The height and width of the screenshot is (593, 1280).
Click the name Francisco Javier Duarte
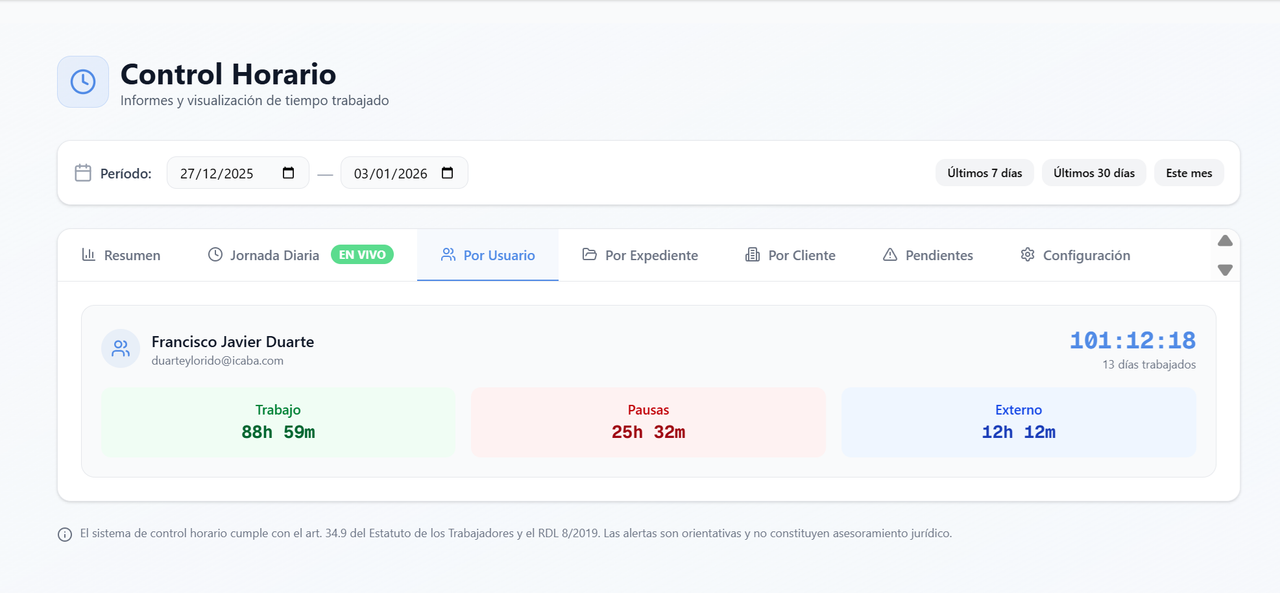click(232, 342)
